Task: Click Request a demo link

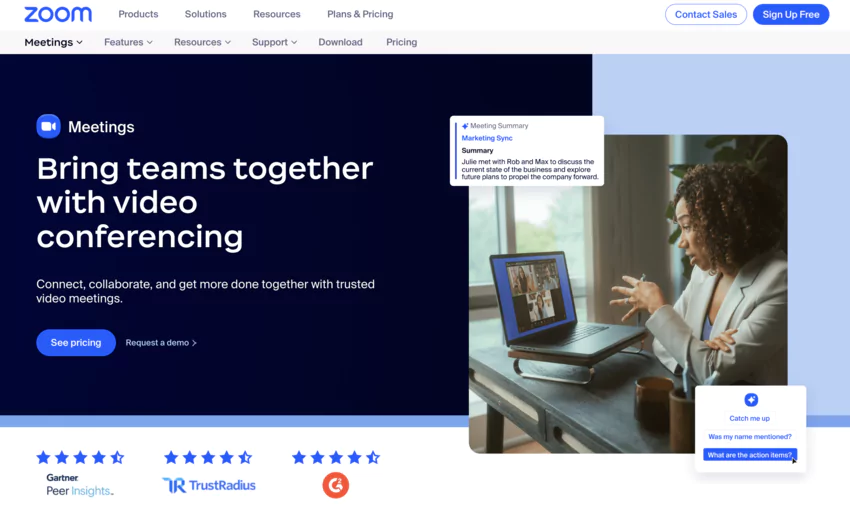Action: 161,342
